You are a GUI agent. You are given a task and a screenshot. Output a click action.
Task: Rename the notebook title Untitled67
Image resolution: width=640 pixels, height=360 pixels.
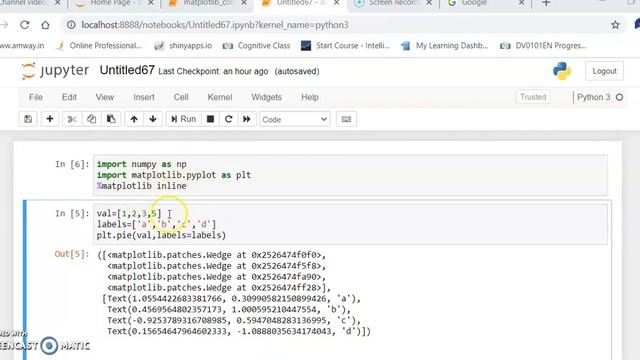click(127, 70)
